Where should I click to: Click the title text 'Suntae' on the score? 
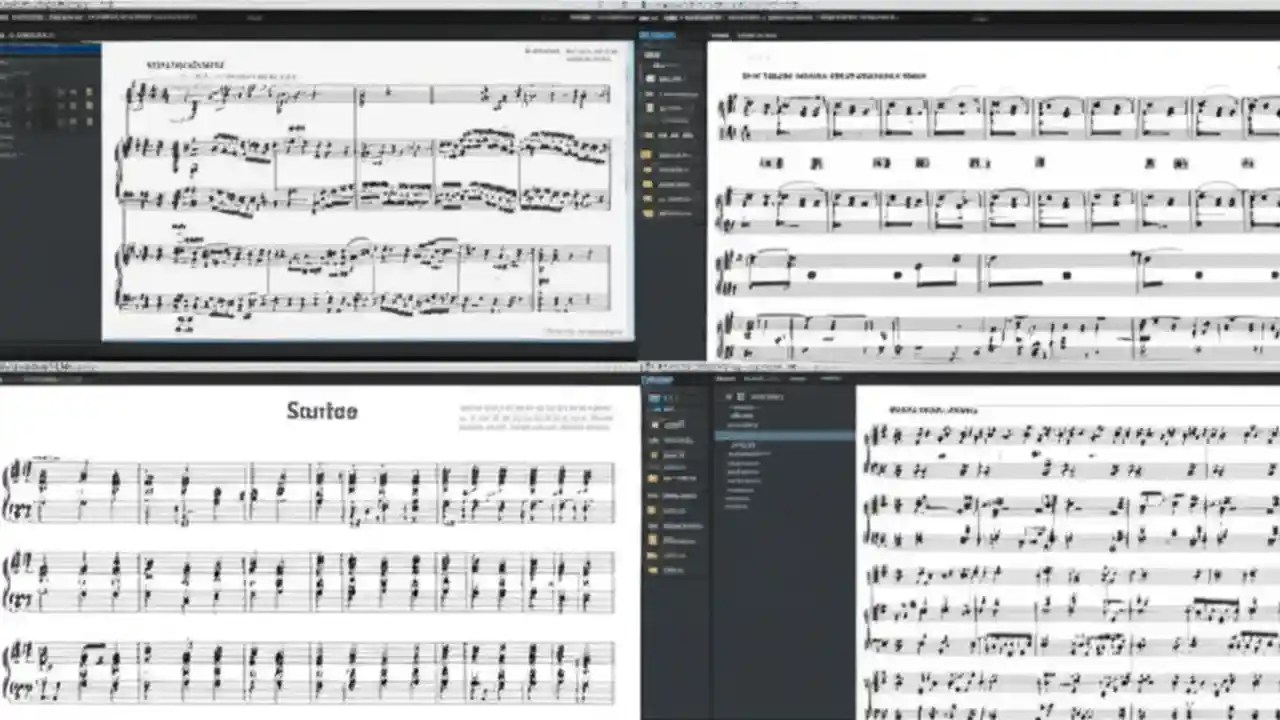point(320,410)
